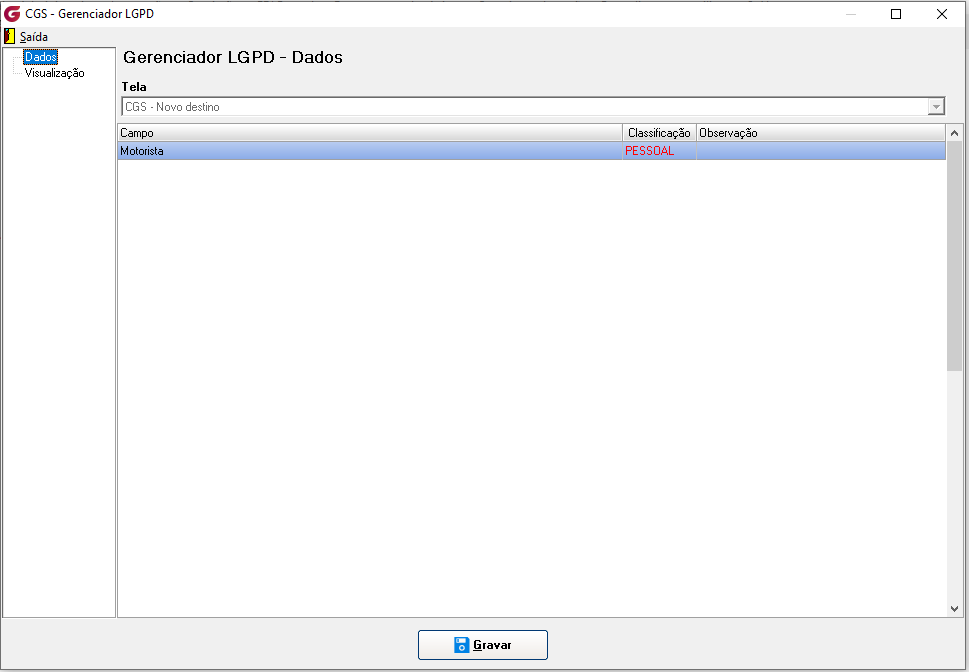Screen dimensions: 969x672
Task: Click the scroll down arrow of the grid
Action: tap(954, 608)
